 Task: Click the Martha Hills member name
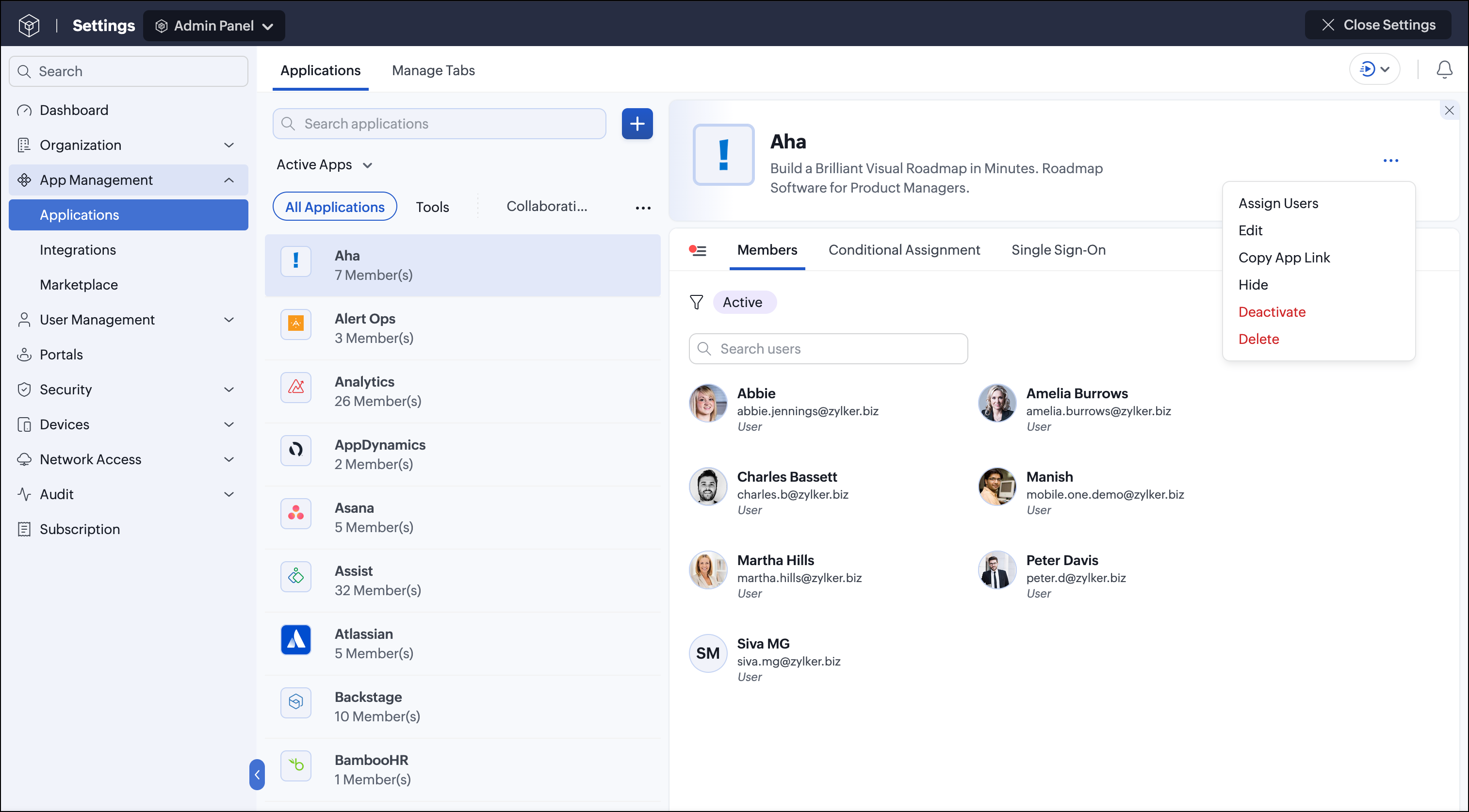click(x=776, y=561)
